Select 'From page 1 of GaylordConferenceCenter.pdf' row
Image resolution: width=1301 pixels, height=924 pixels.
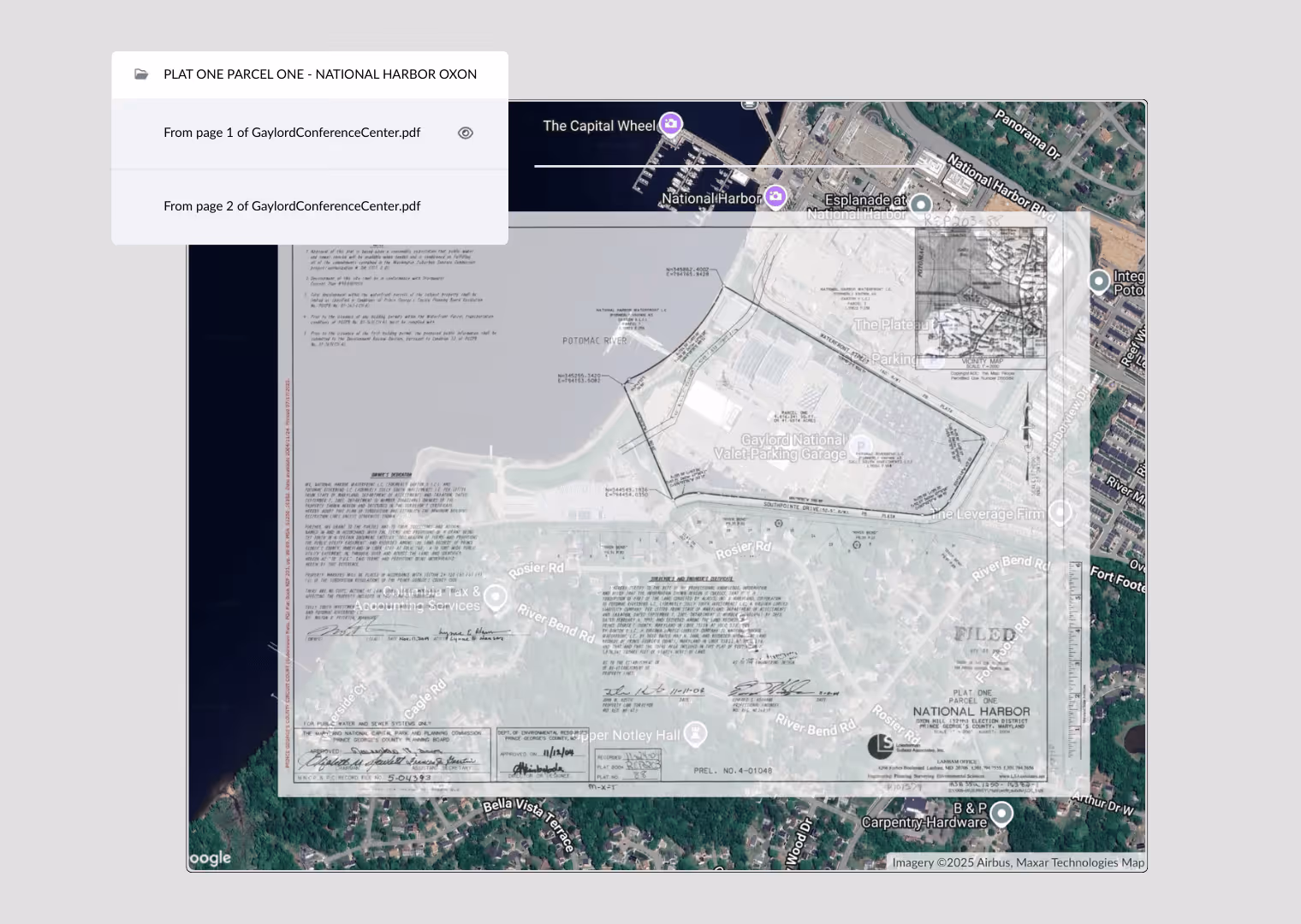pos(310,133)
